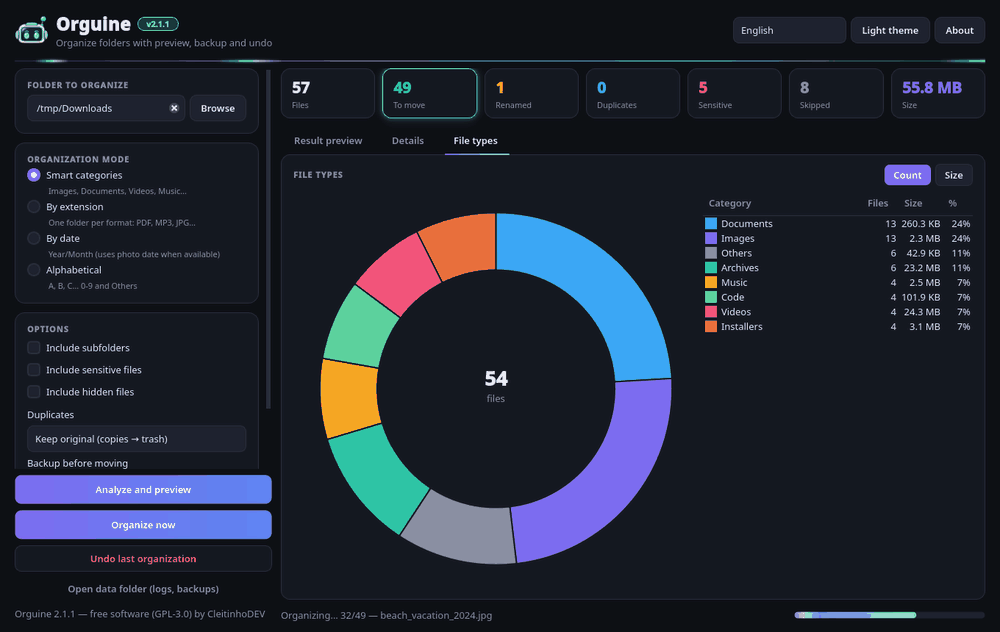
Task: Open the English language dropdown
Action: pyautogui.click(x=789, y=31)
